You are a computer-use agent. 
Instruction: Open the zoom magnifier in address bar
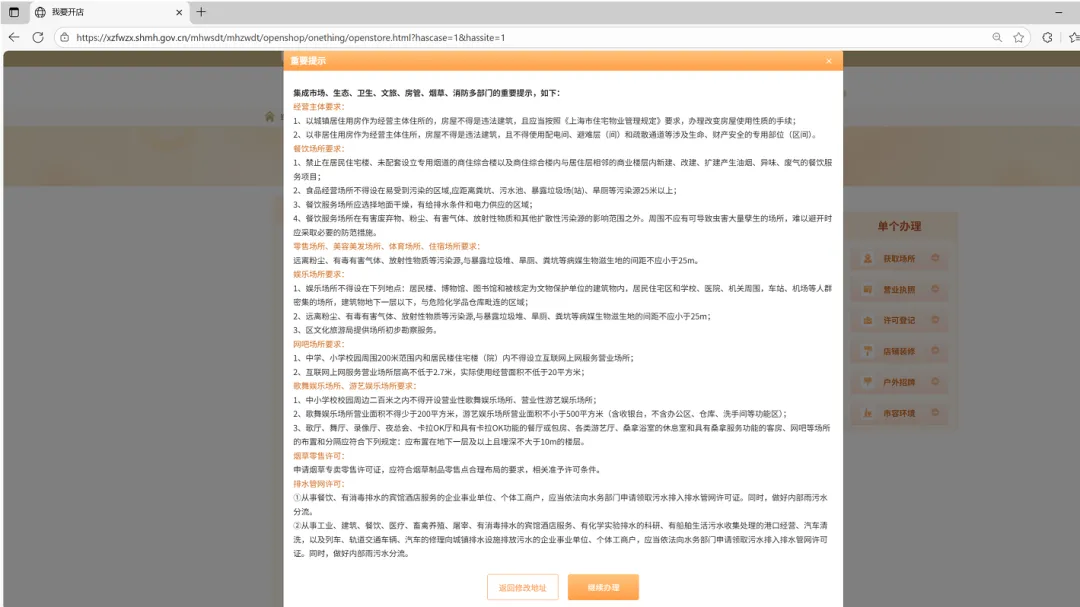(997, 37)
